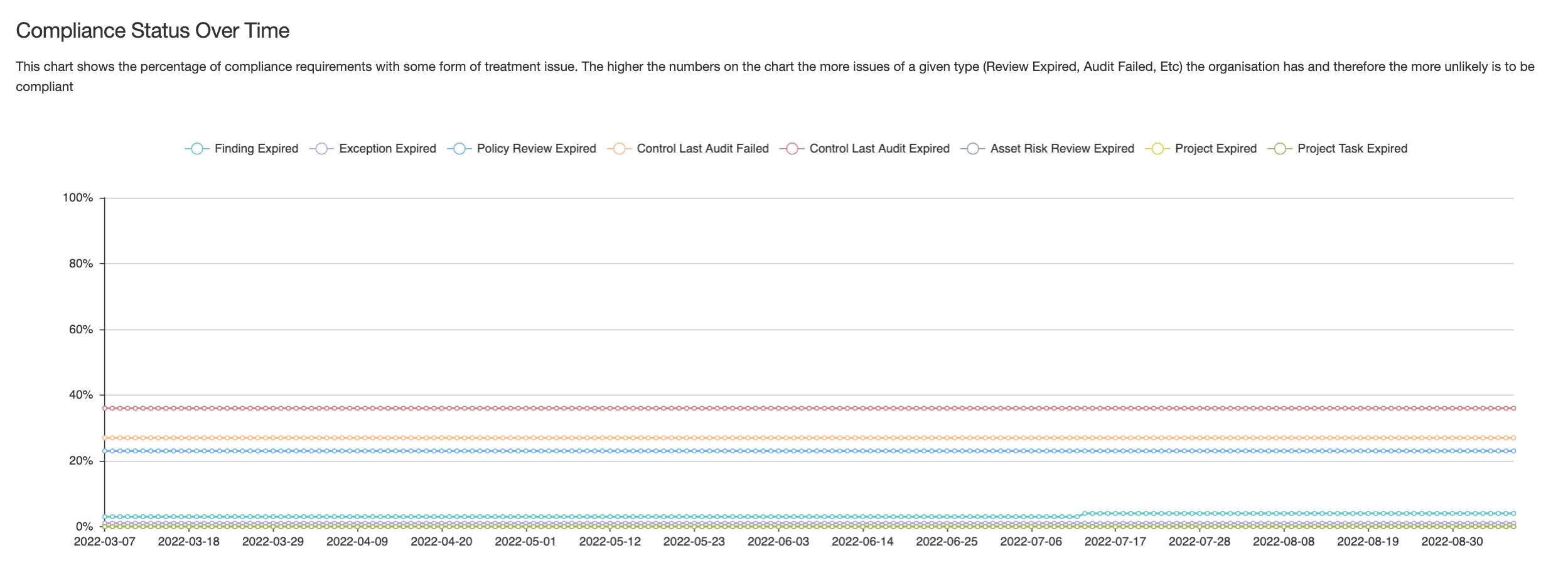
Task: Hide the Finding Expired series via its label
Action: point(256,149)
